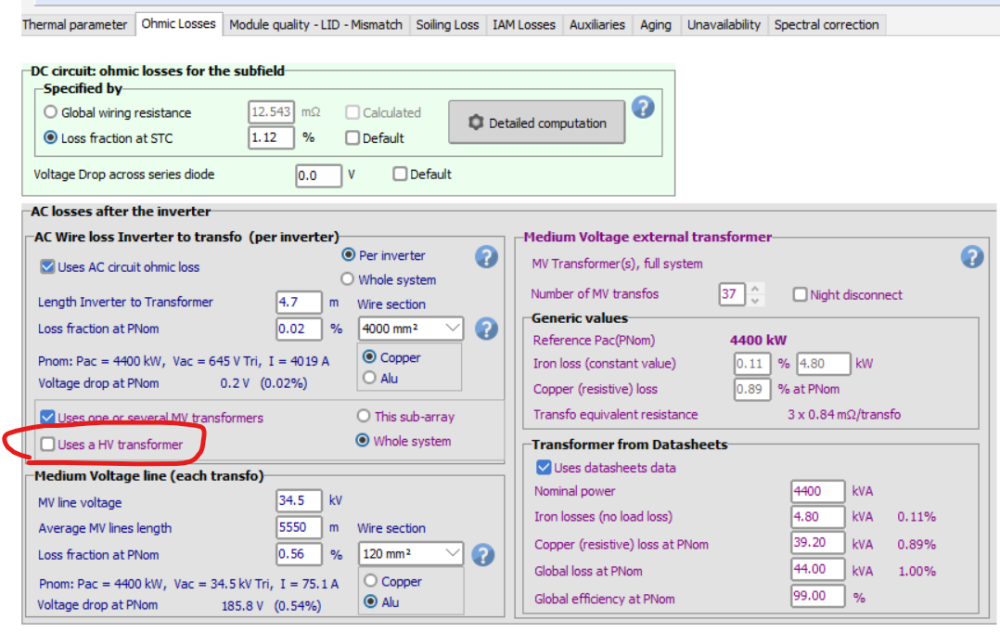Click the Detailed computation button
The height and width of the screenshot is (633, 1000).
[537, 123]
